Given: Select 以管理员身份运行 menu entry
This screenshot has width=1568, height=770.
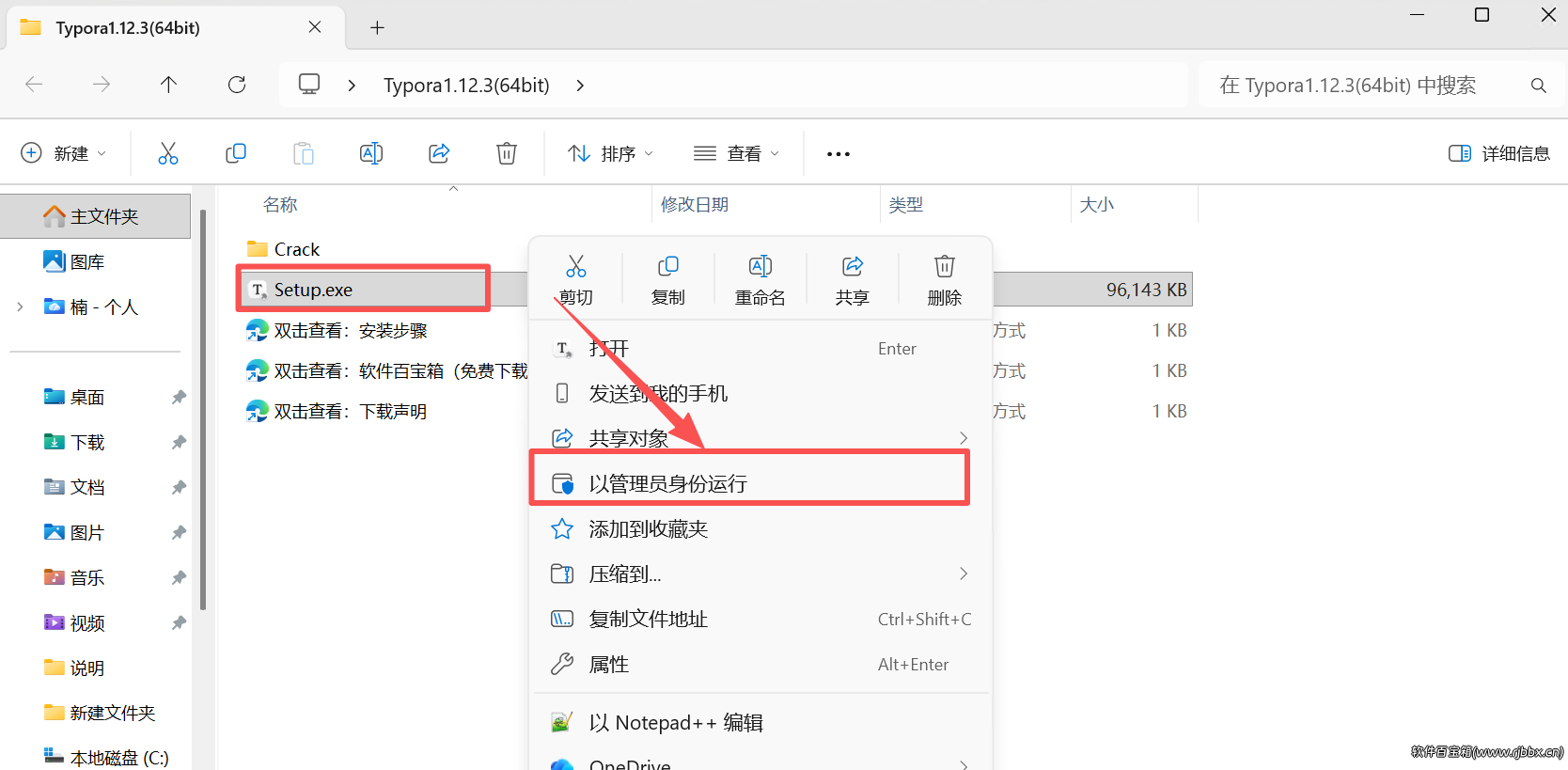Looking at the screenshot, I should tap(761, 483).
